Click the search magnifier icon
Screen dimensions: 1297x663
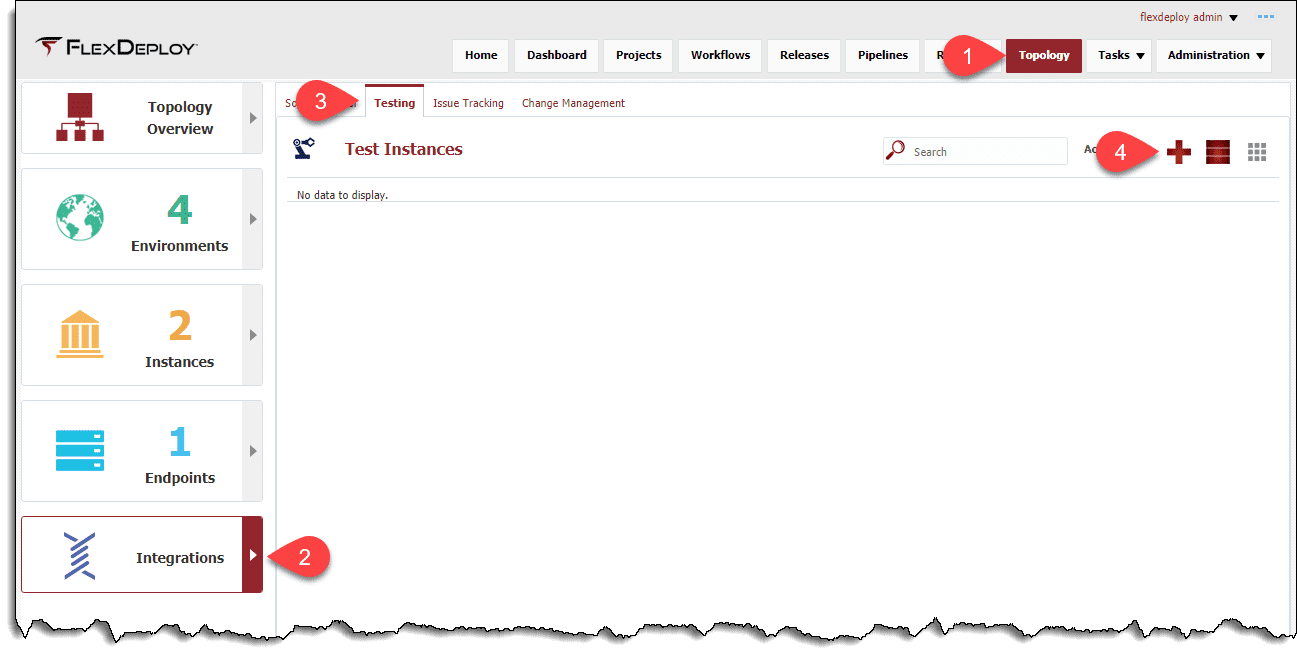[x=896, y=150]
